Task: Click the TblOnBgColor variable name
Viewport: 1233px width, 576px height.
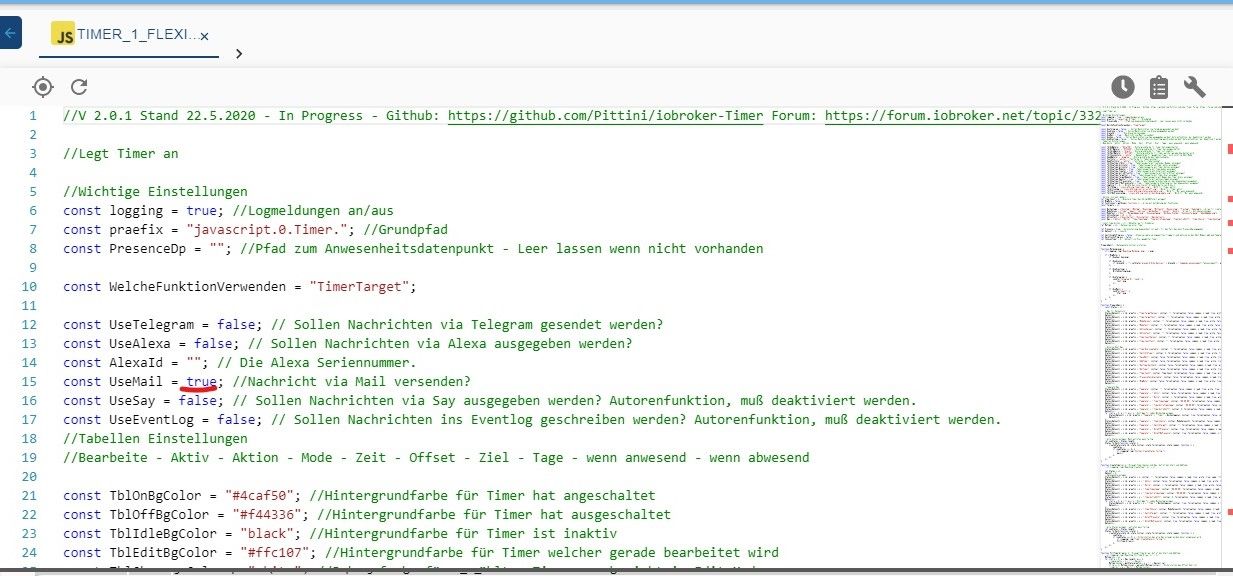Action: (x=155, y=496)
